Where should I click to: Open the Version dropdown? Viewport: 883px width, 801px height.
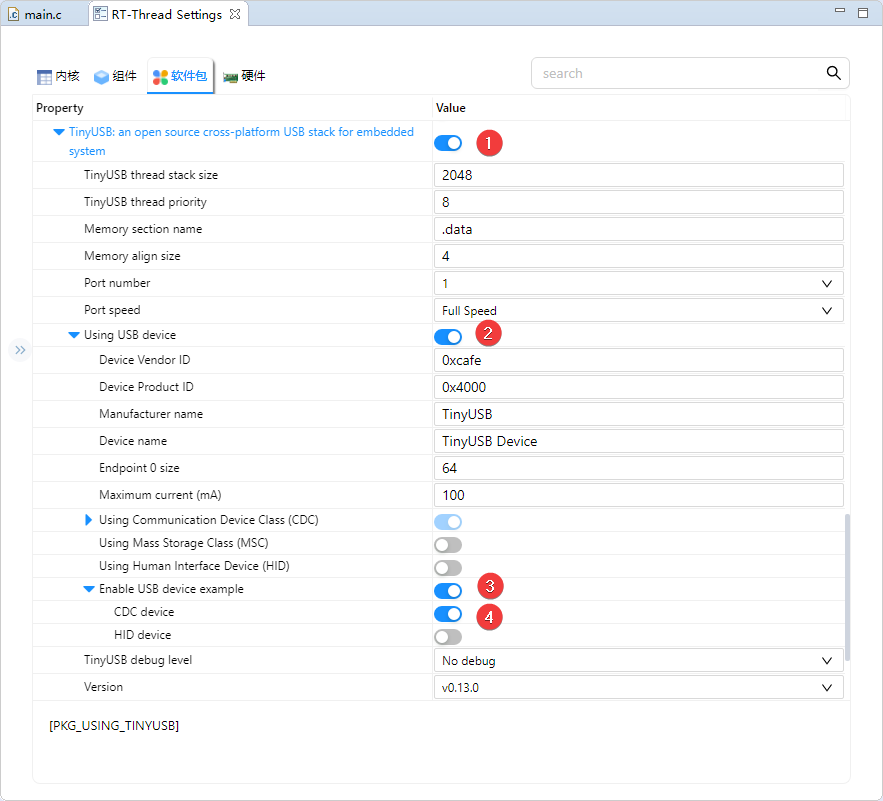pyautogui.click(x=639, y=687)
